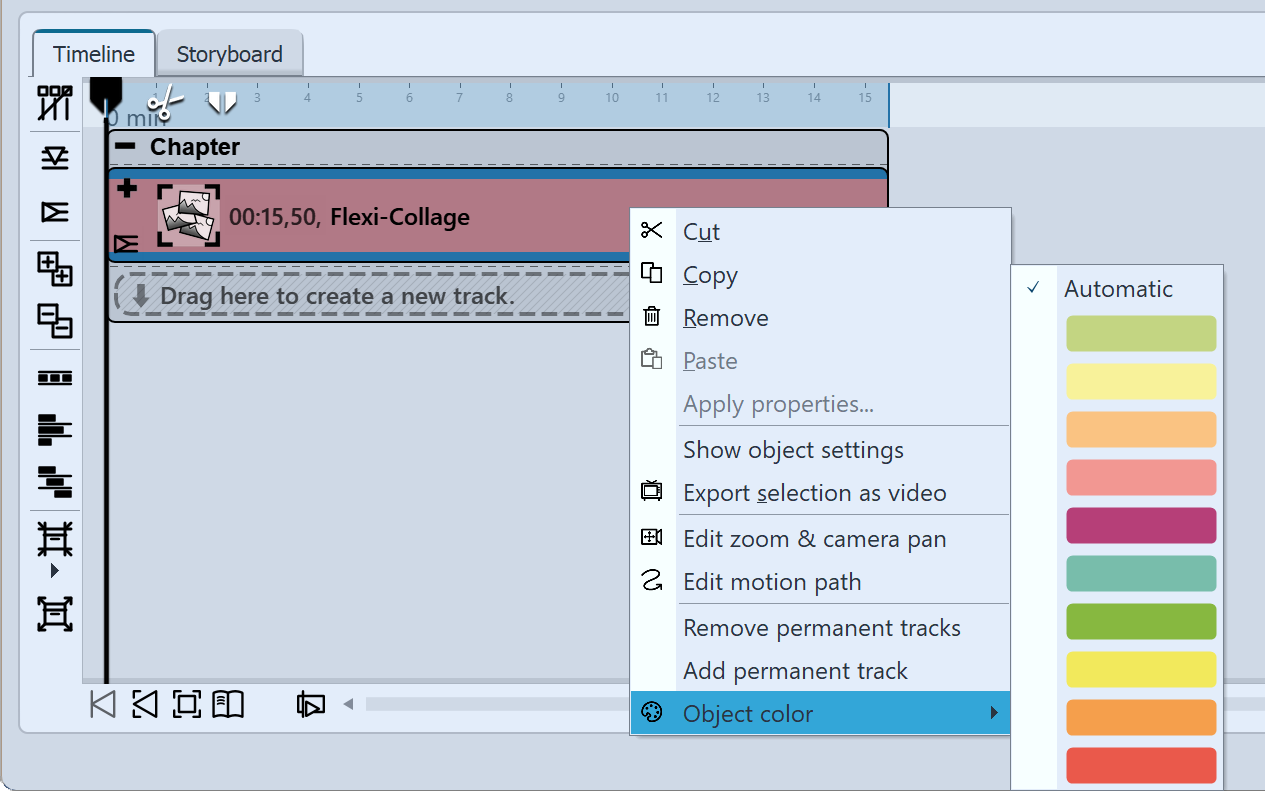
Task: Open the trim split icon next to scissors
Action: (x=220, y=100)
